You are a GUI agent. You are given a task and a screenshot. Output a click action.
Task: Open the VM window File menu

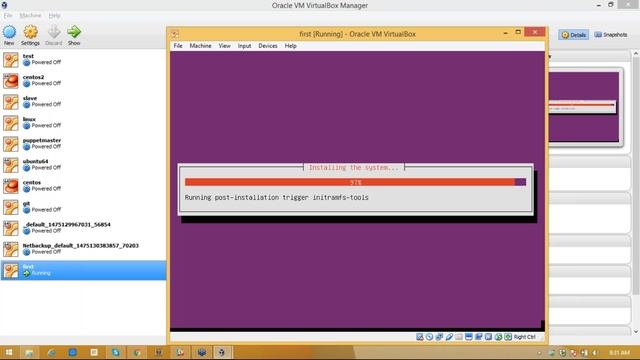click(x=178, y=46)
